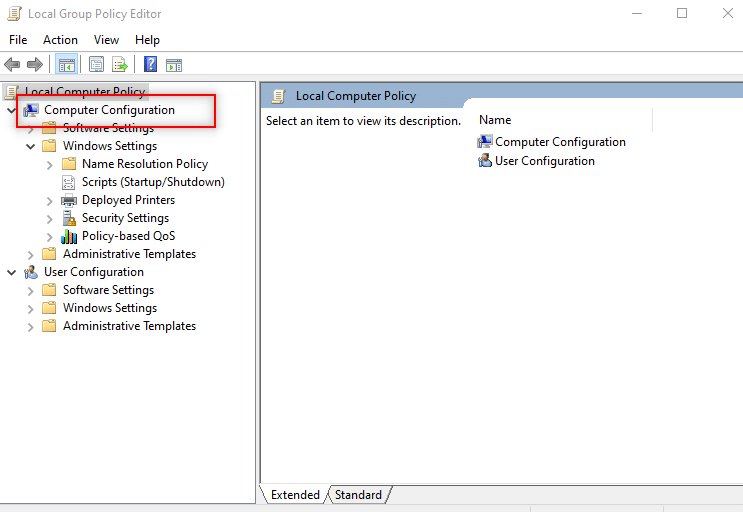Viewport: 743px width, 512px height.
Task: Select the Security Settings label
Action: click(x=126, y=218)
